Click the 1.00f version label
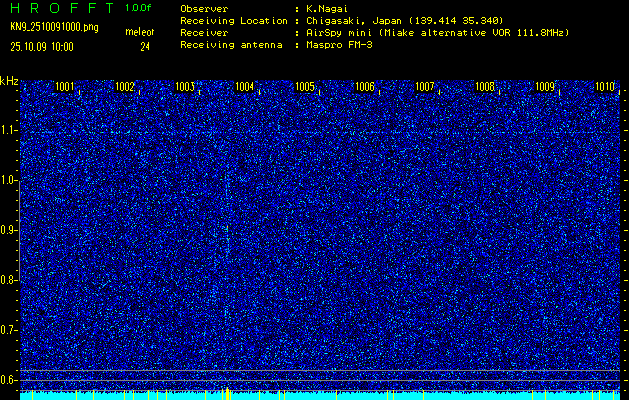Screen dimensions: 629x400 pos(139,7)
